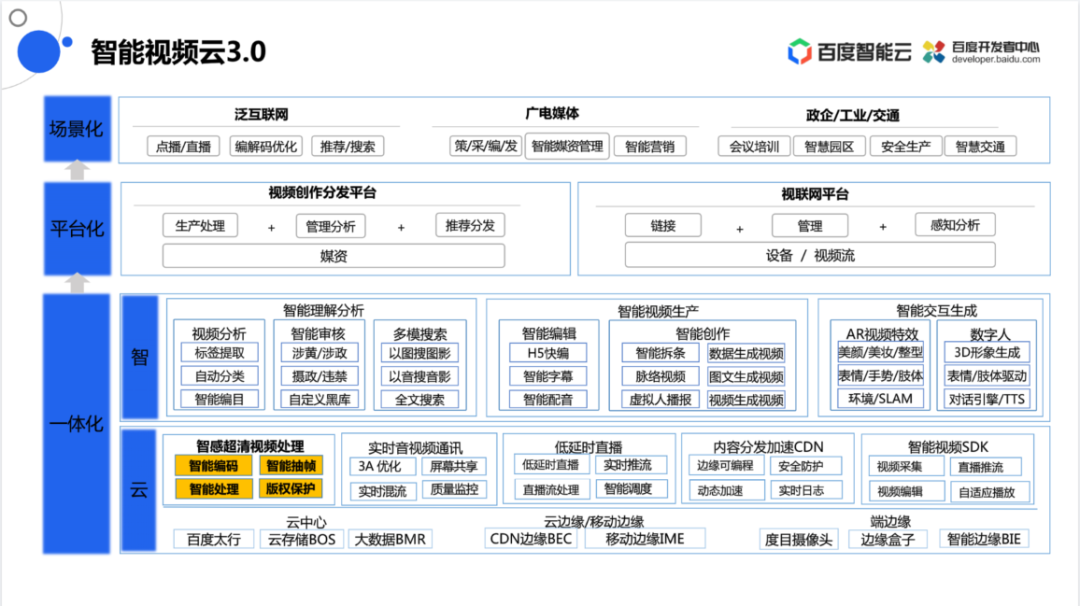Viewport: 1080px width, 606px height.
Task: Click the 3D形象生成 box
Action: click(x=987, y=352)
